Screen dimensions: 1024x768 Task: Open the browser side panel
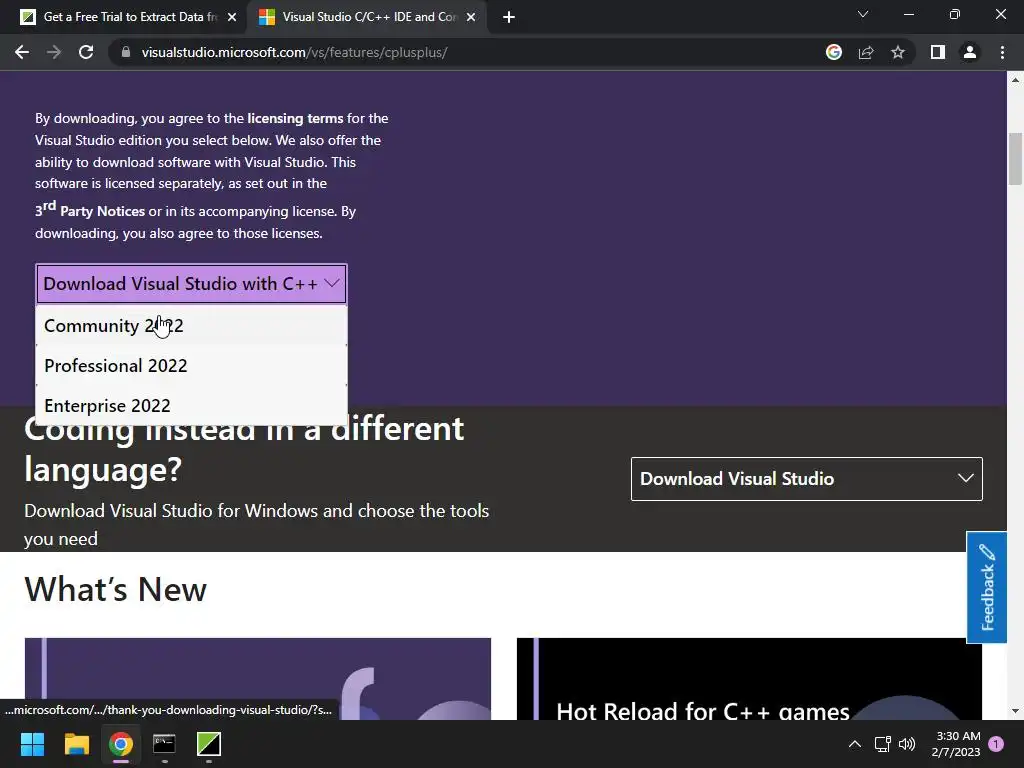[938, 52]
